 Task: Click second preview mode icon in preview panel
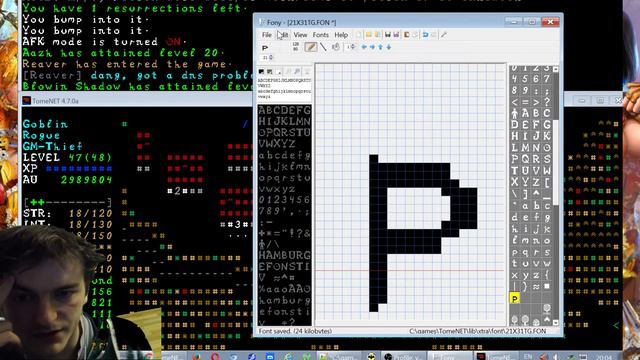(269, 71)
